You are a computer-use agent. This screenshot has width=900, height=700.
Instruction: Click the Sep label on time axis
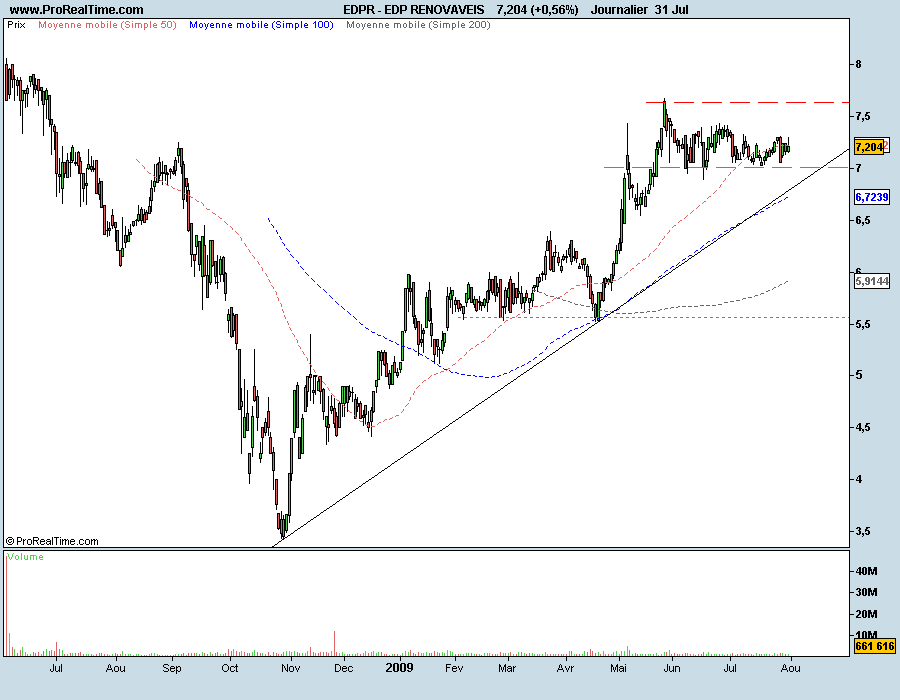(172, 668)
